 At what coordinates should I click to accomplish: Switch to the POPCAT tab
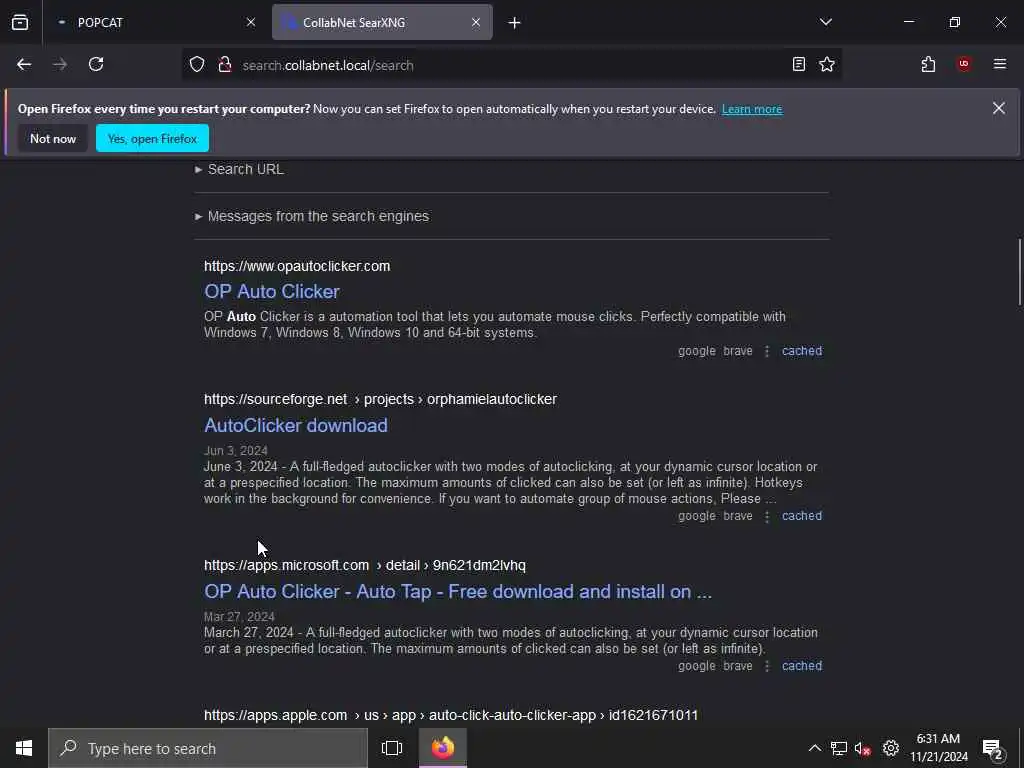point(154,22)
